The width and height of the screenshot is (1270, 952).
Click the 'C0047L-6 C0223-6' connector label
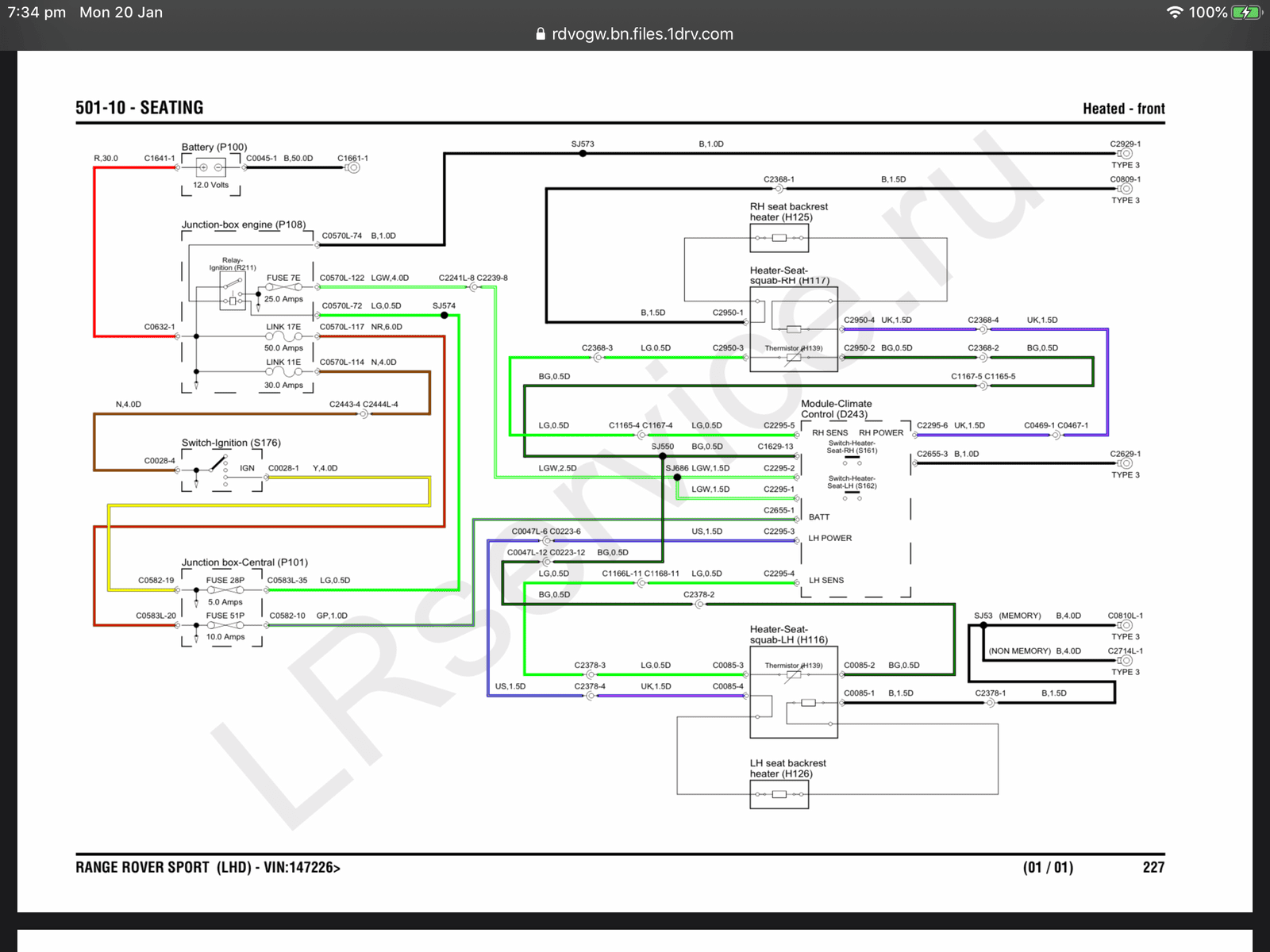(546, 532)
